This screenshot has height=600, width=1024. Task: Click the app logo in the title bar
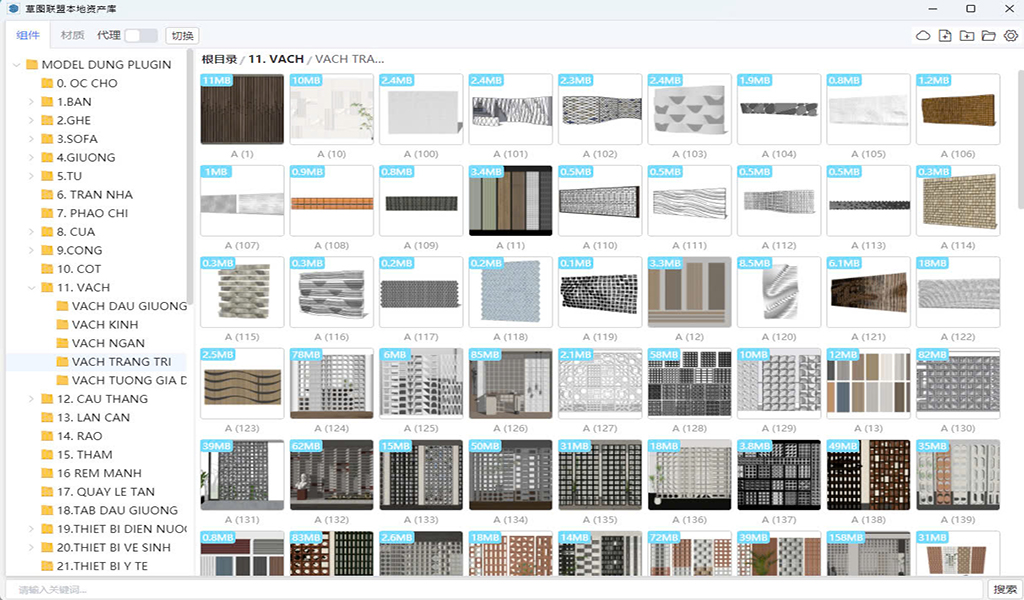coord(13,9)
